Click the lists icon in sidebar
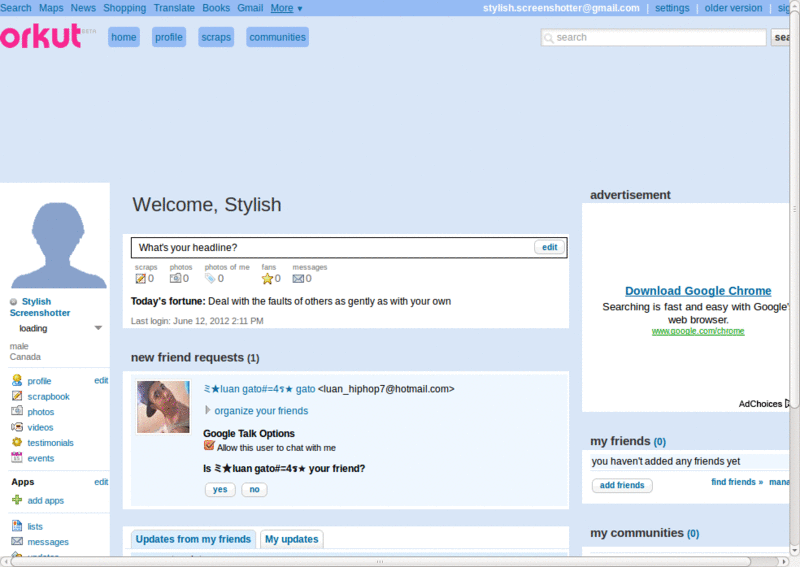800x567 pixels. click(x=17, y=526)
